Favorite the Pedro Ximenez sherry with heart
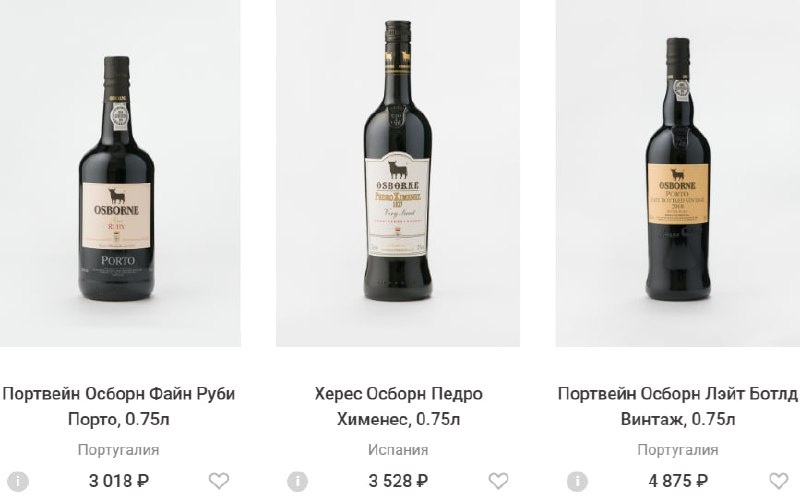 coord(499,481)
